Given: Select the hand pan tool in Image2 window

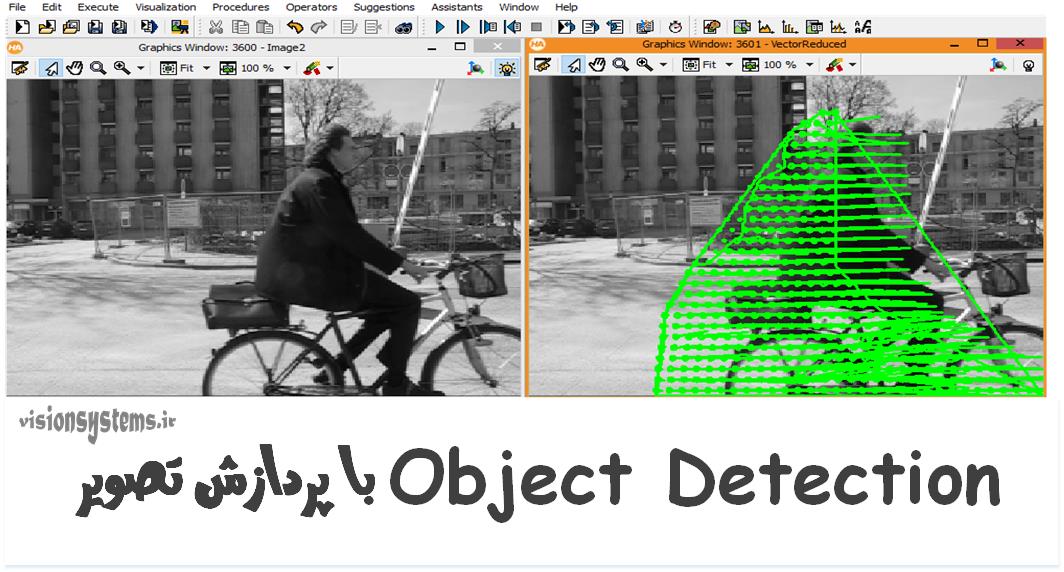Looking at the screenshot, I should click(74, 68).
